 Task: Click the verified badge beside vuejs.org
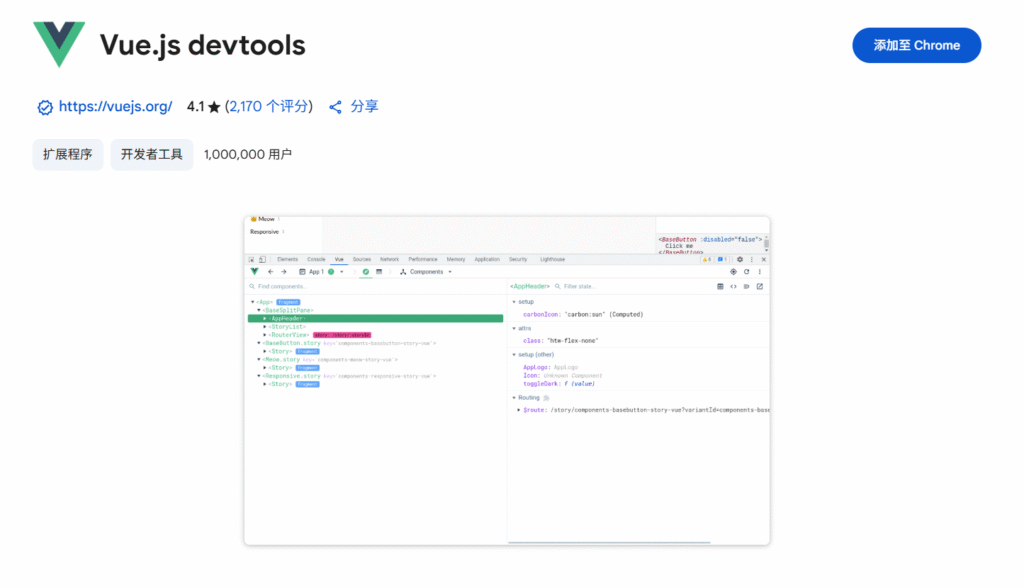click(45, 107)
